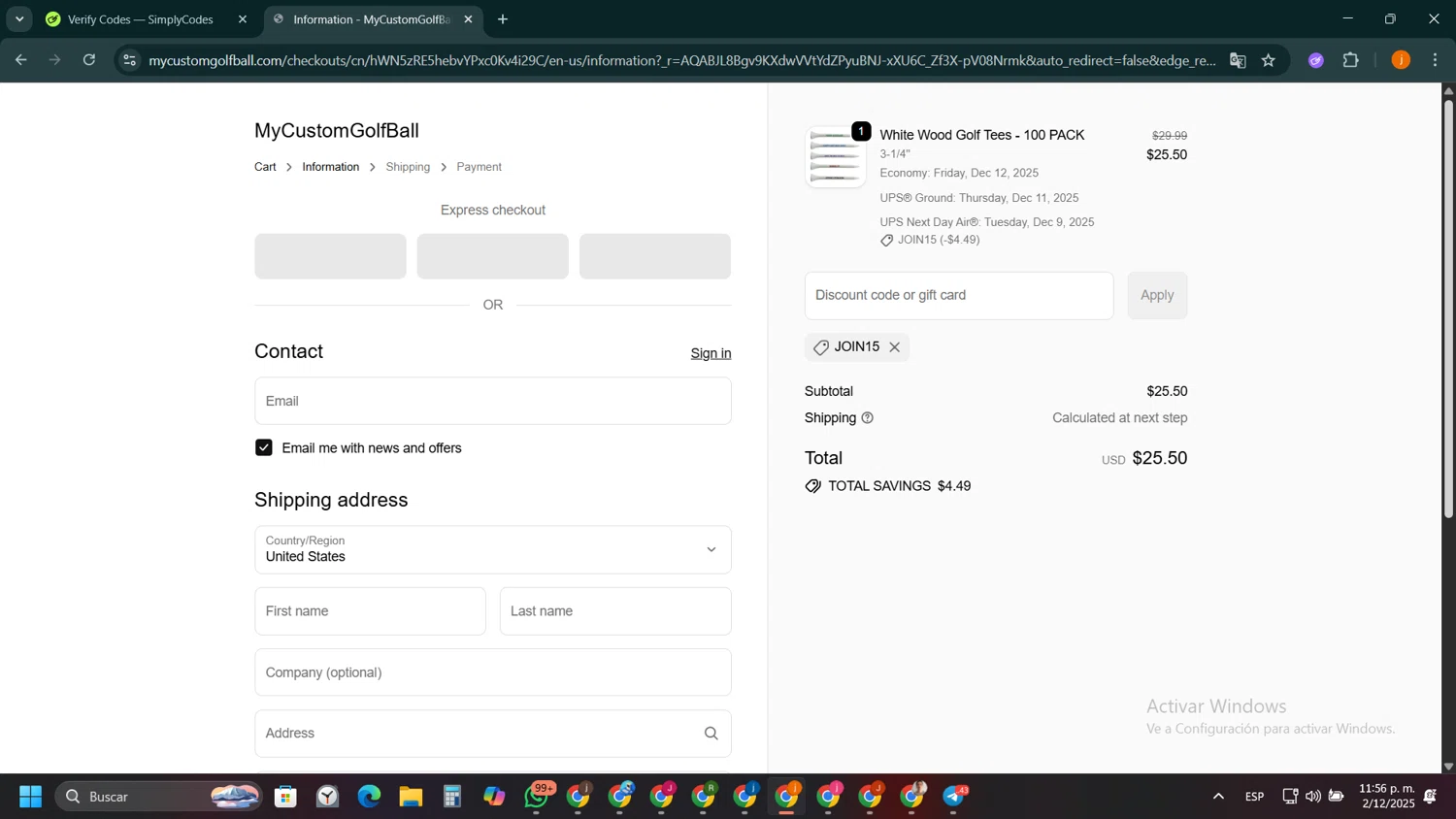
Task: Open the Extensions puzzle icon
Action: click(1351, 60)
